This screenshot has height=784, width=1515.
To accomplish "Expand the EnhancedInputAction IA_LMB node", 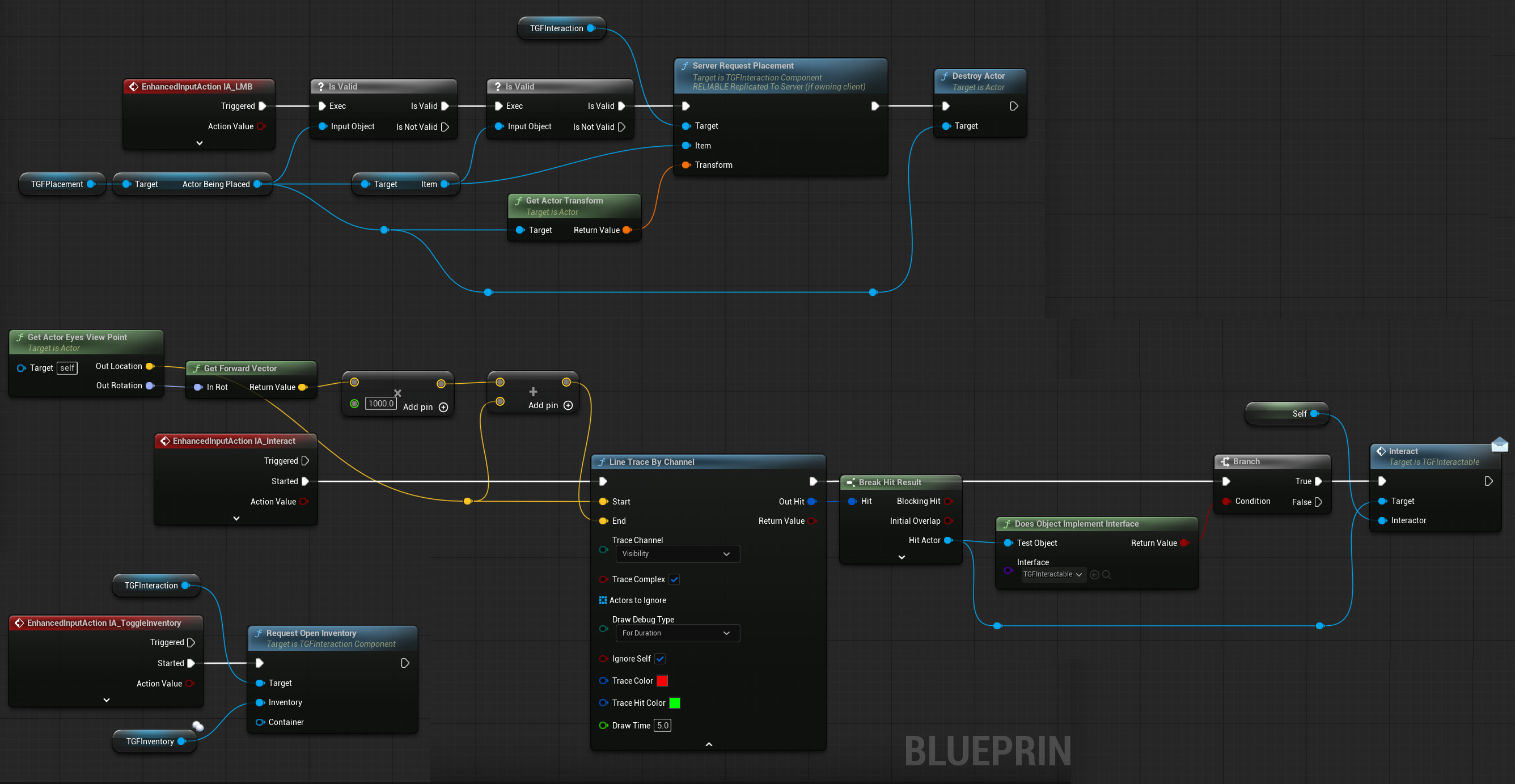I will pos(200,143).
